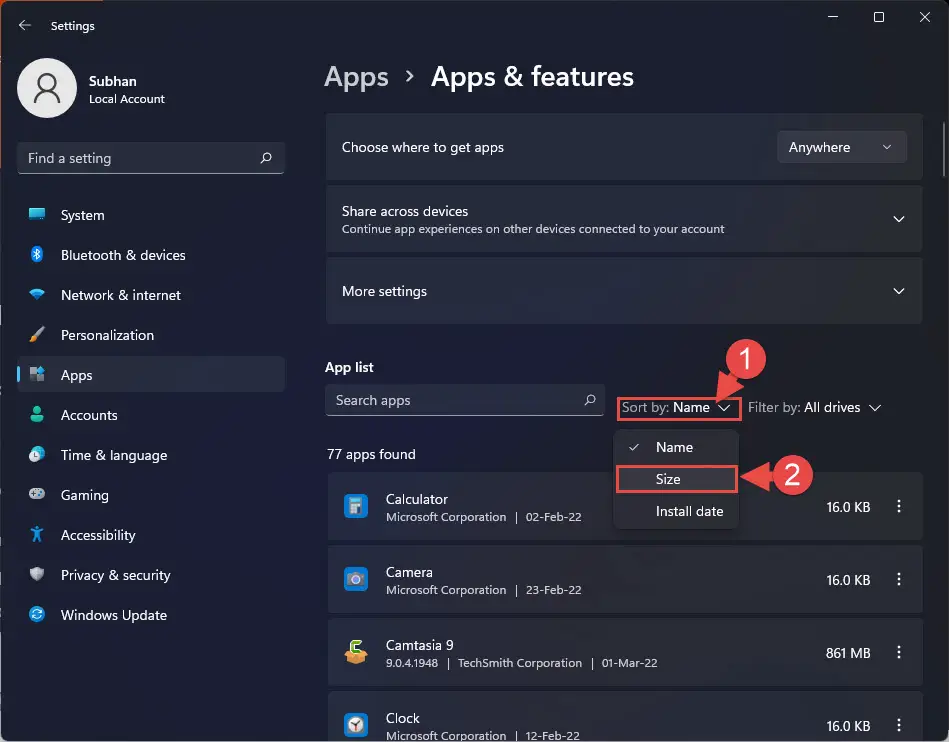
Task: Open the Filter by All drives dropdown
Action: [814, 408]
